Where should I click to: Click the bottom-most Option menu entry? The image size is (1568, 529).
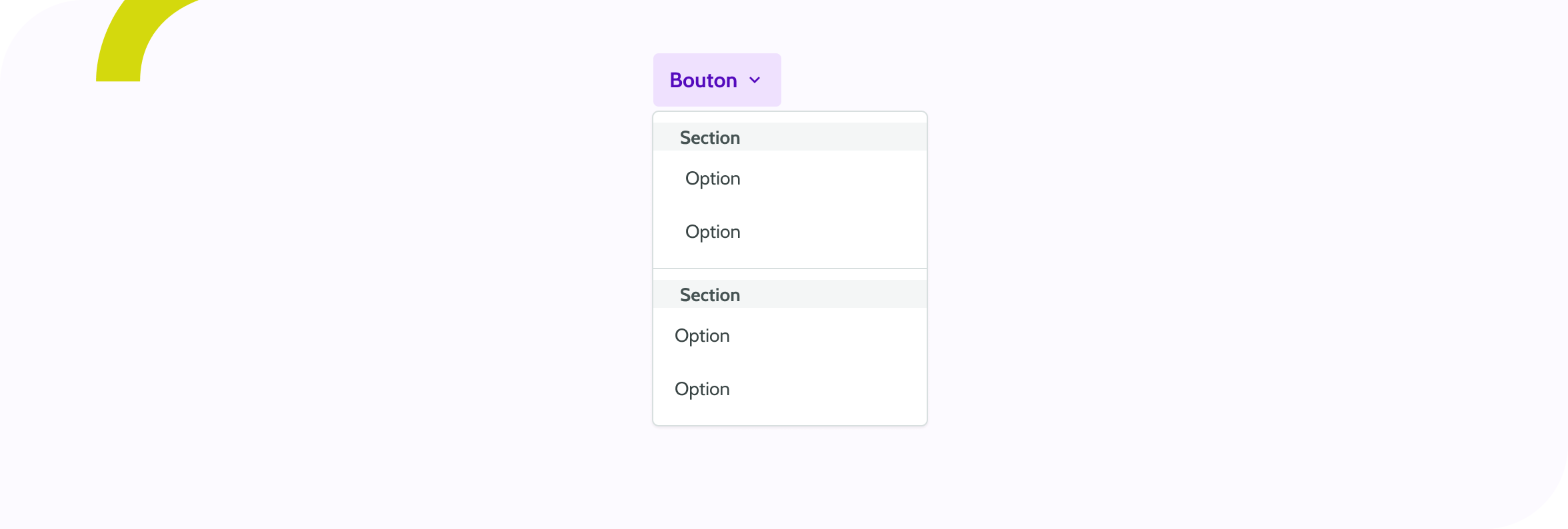702,389
